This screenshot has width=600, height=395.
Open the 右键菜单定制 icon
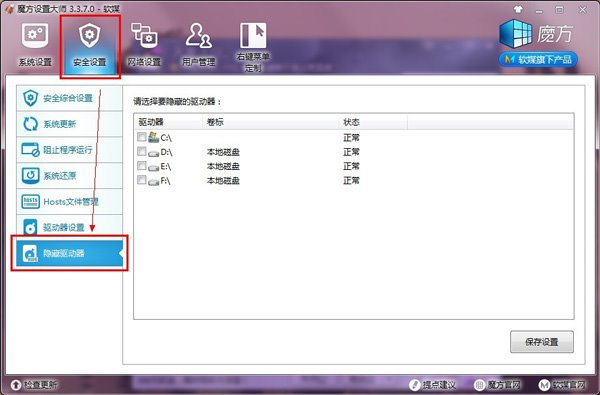[253, 35]
